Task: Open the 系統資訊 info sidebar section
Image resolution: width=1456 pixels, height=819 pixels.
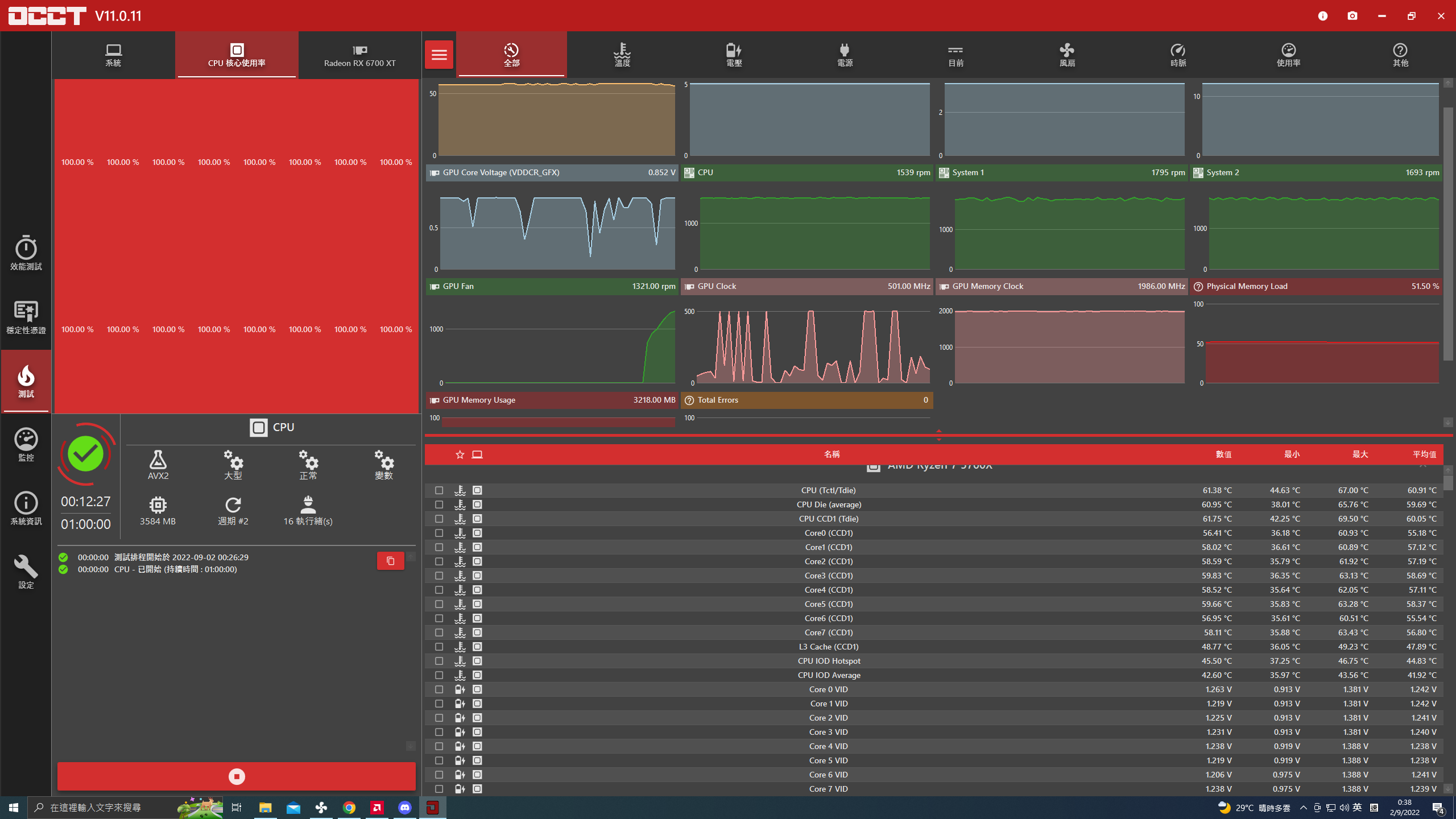Action: (26, 508)
